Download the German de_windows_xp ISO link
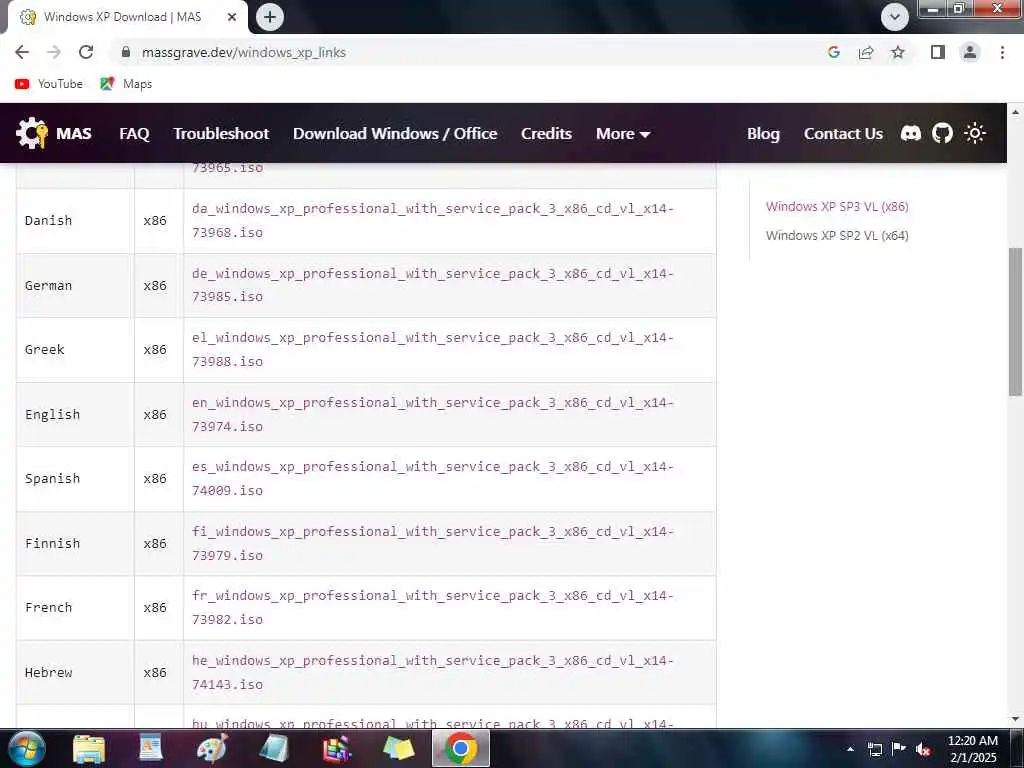 (x=432, y=285)
